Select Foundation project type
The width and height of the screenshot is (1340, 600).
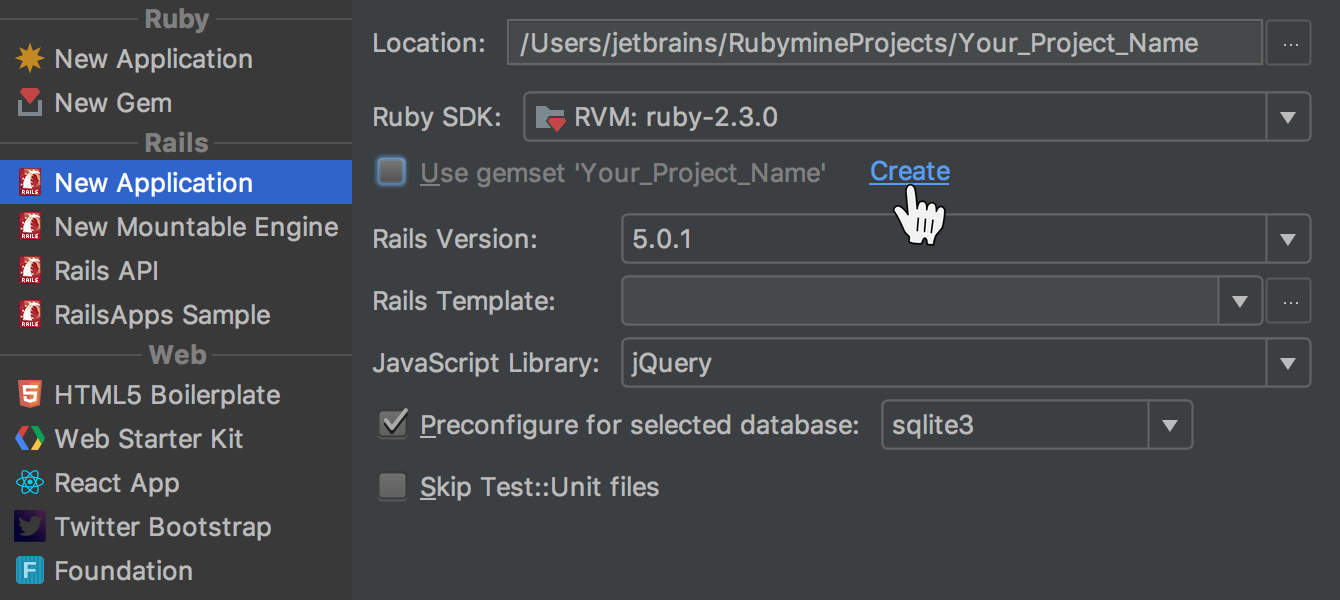pos(176,571)
